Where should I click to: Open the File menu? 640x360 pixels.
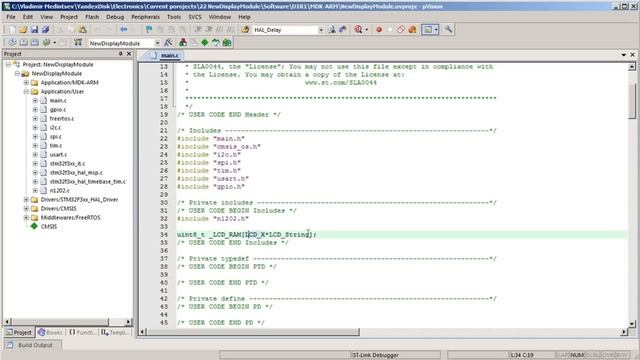click(x=11, y=17)
